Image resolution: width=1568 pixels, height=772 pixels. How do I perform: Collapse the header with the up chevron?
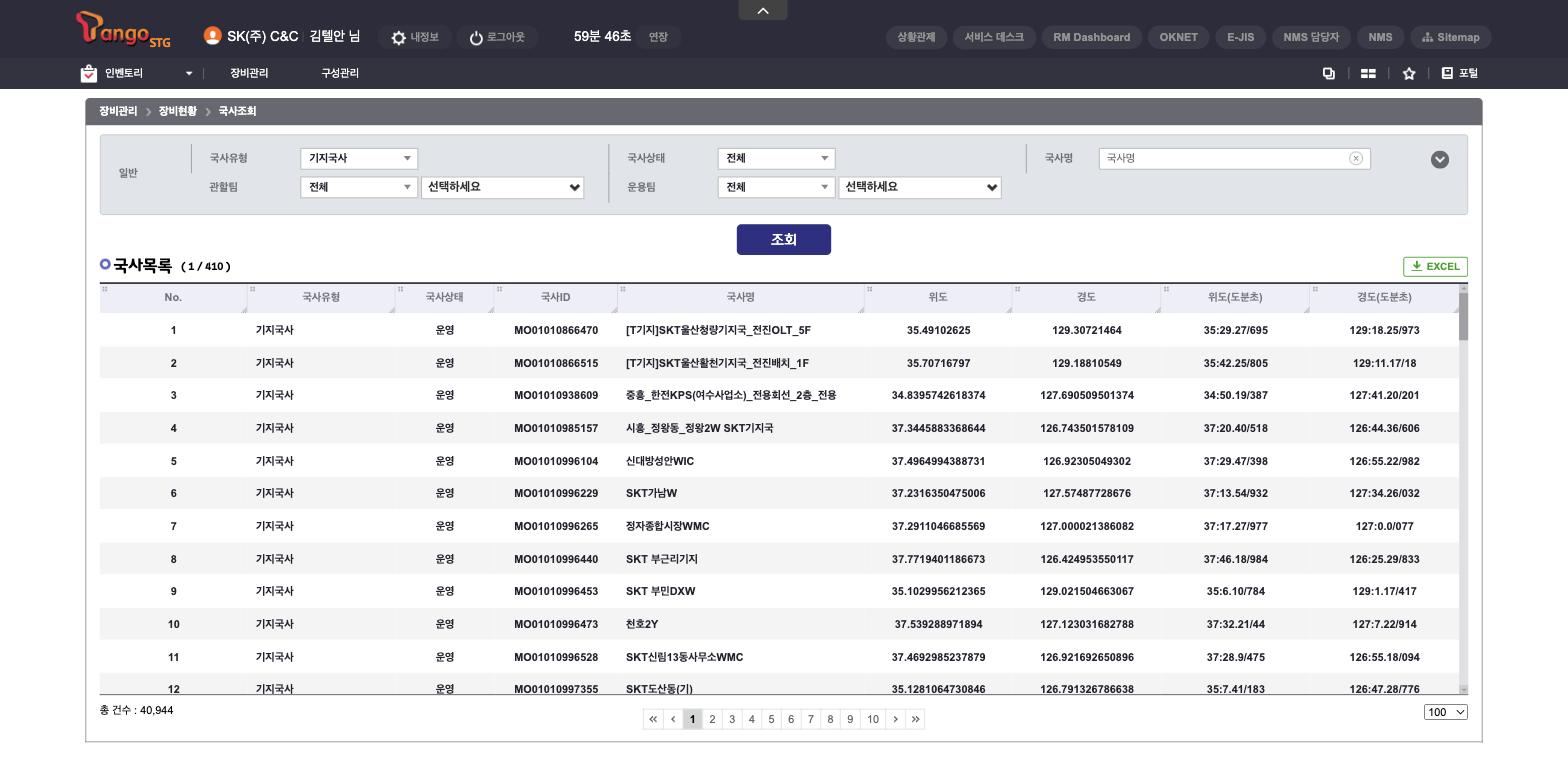[x=763, y=10]
